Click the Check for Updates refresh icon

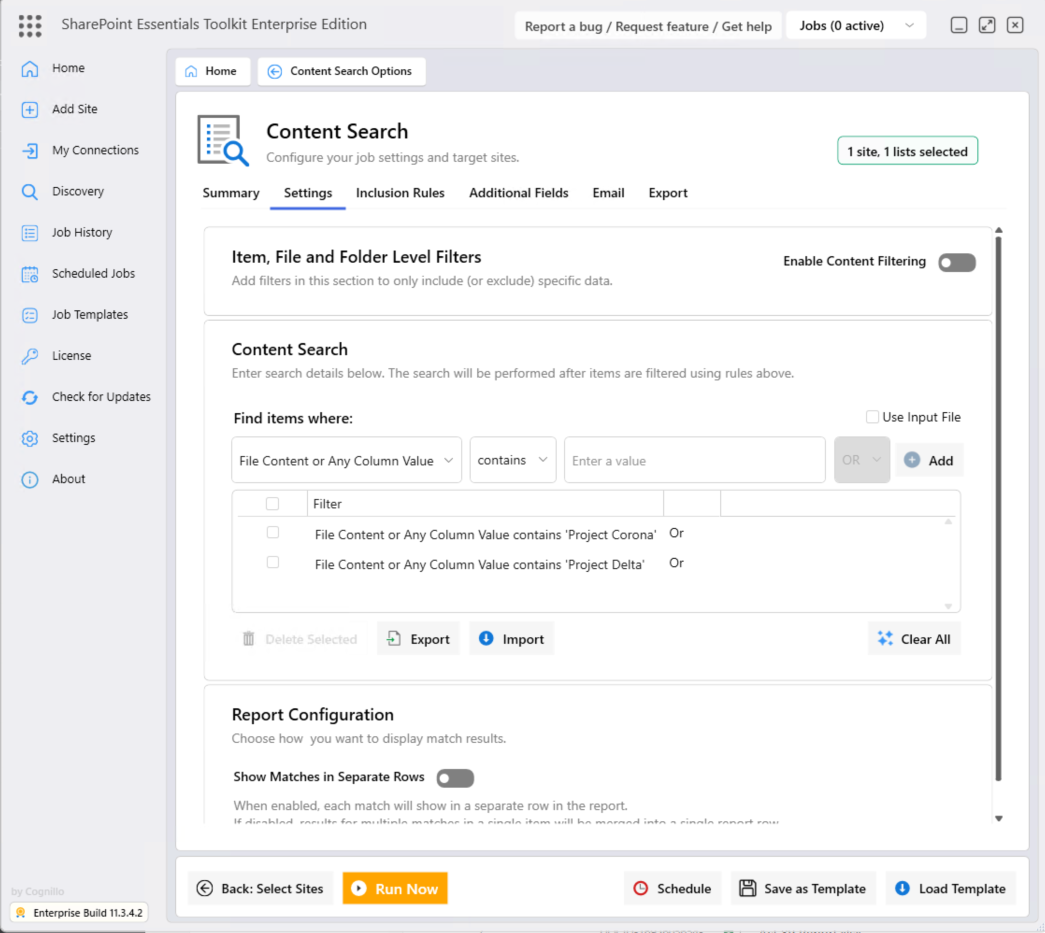click(x=30, y=397)
